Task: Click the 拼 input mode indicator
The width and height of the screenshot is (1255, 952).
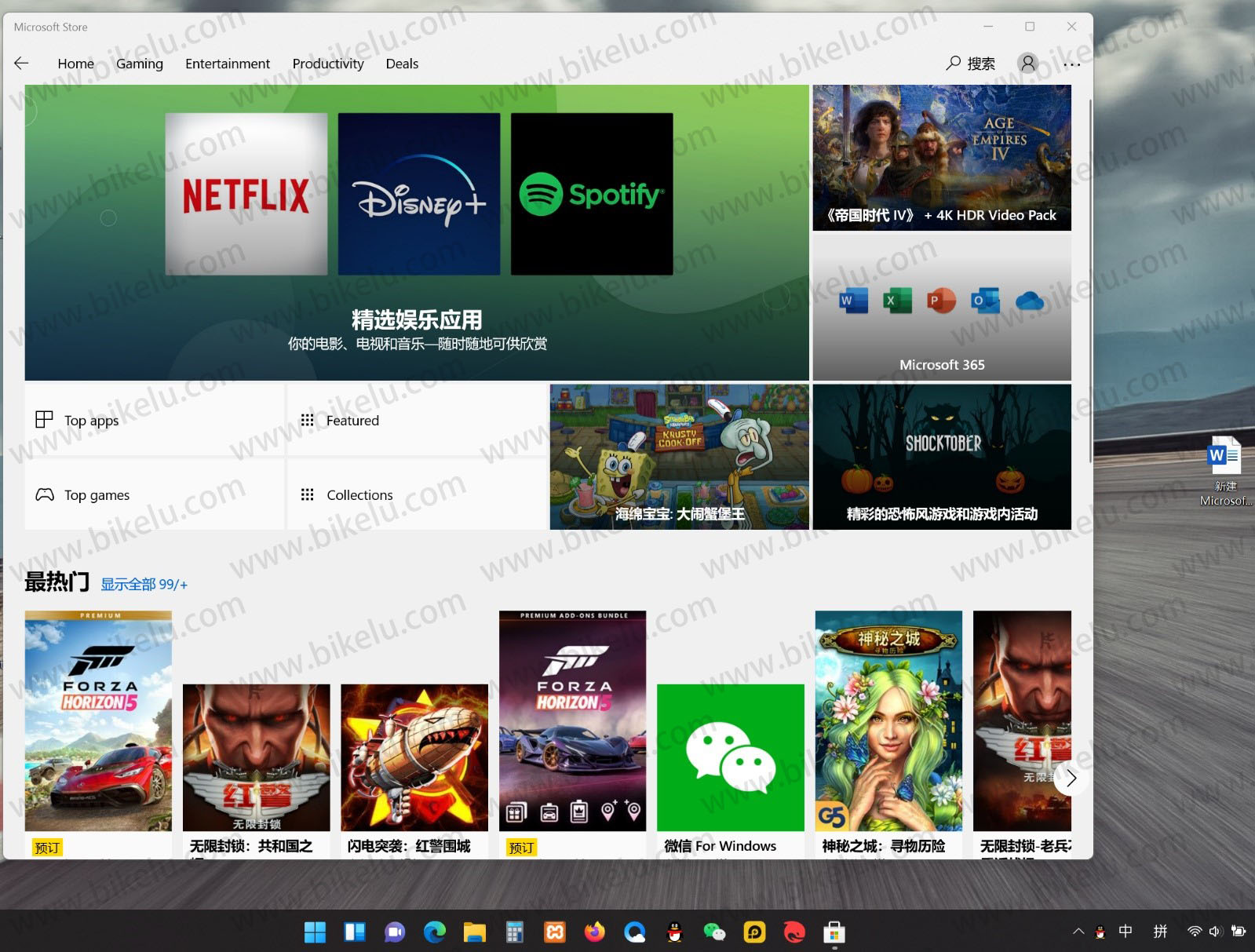Action: click(x=1160, y=931)
